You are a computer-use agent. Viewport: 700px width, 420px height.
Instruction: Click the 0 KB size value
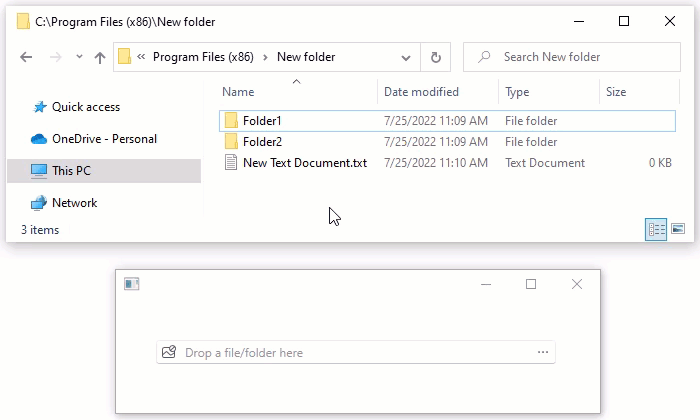(660, 163)
